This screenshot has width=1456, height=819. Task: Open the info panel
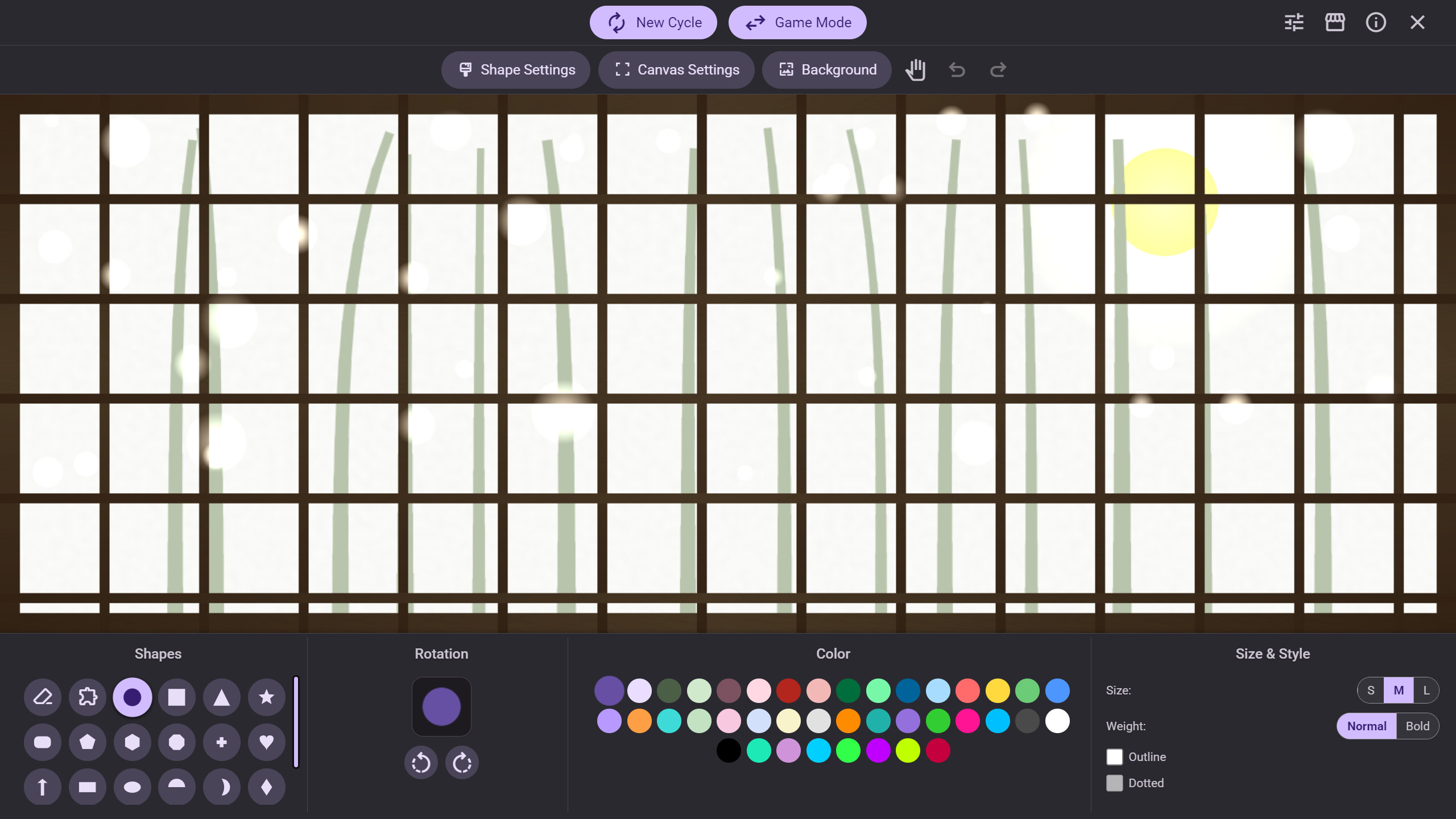[x=1375, y=22]
